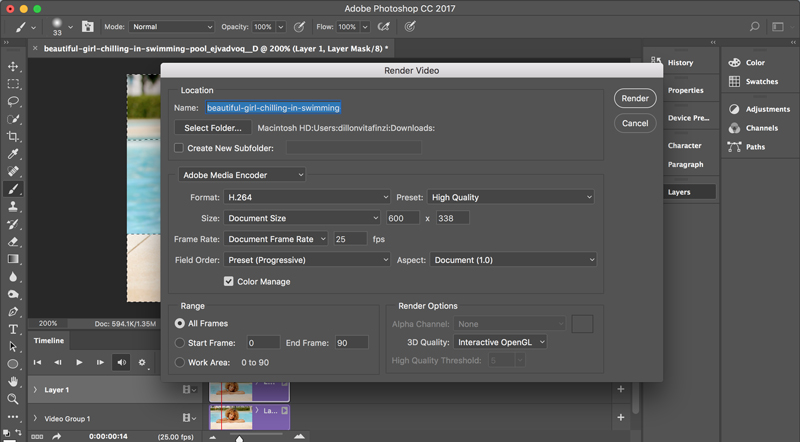The height and width of the screenshot is (442, 800).
Task: Click the Name input field
Action: 273,108
